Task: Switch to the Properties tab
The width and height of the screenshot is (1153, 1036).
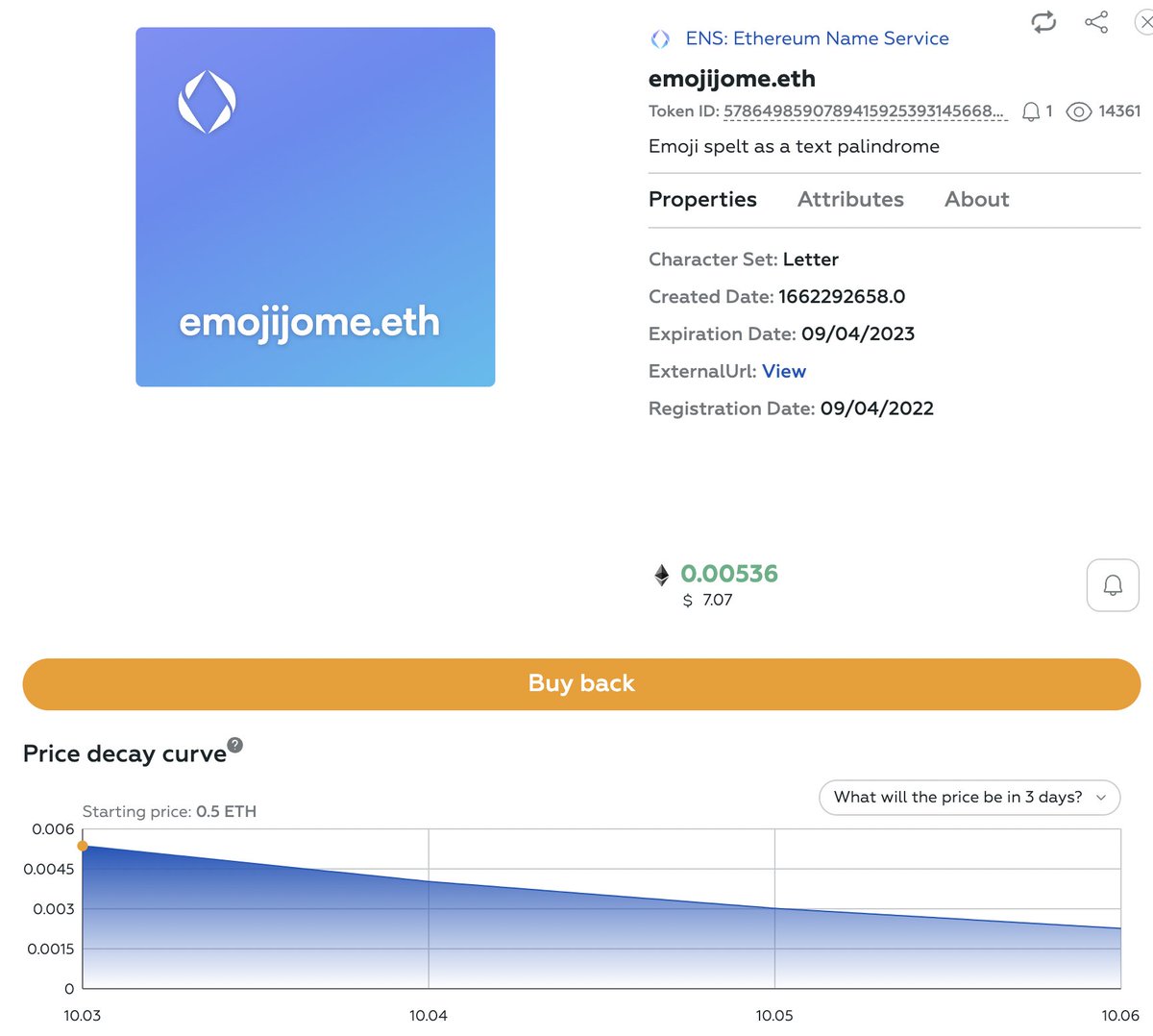Action: tap(702, 199)
